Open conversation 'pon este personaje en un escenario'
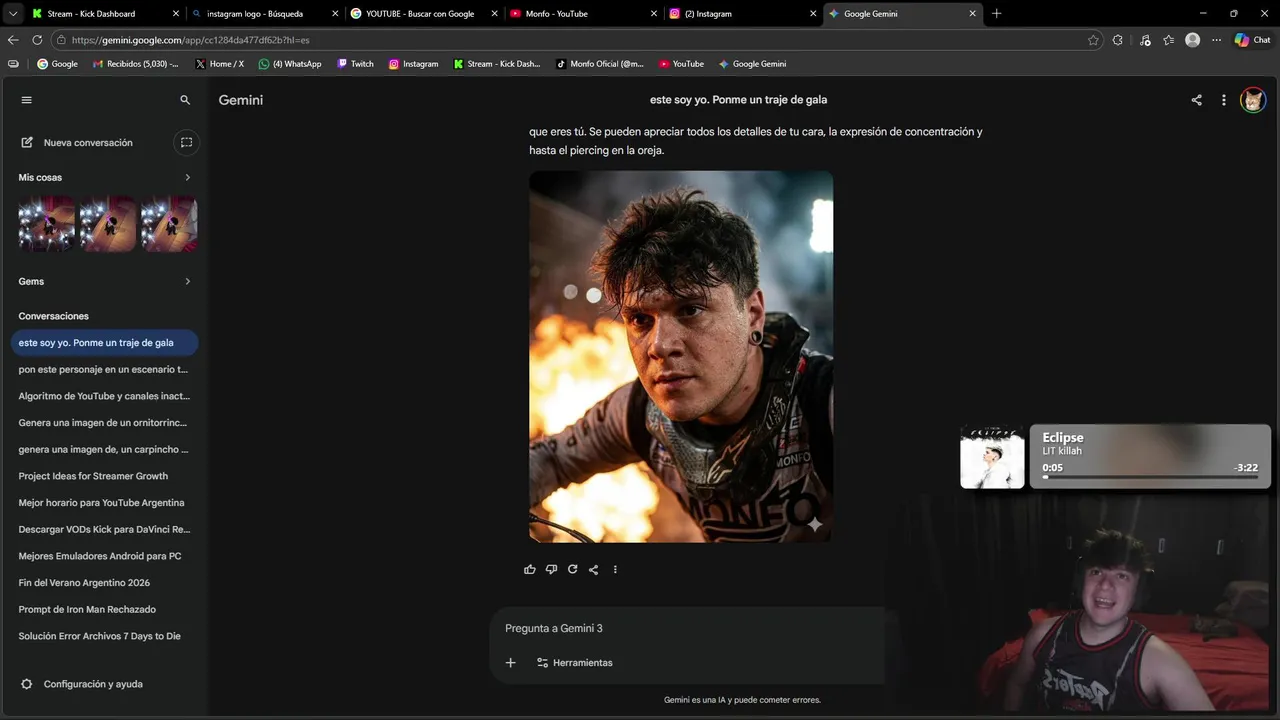Screen dimensions: 1280x720 104,369
